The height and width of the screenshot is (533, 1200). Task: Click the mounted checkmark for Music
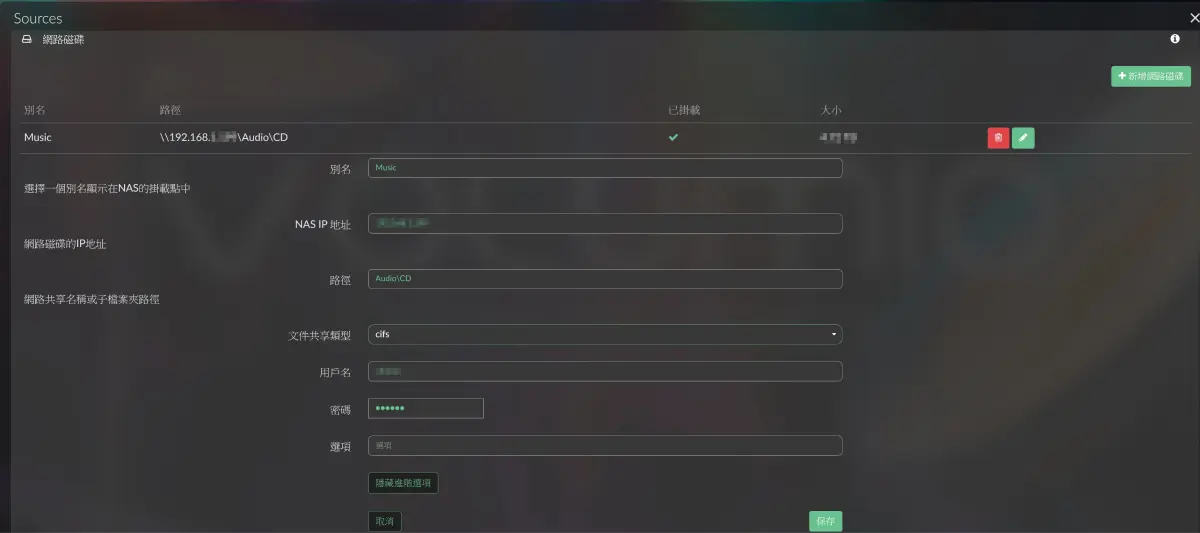673,137
